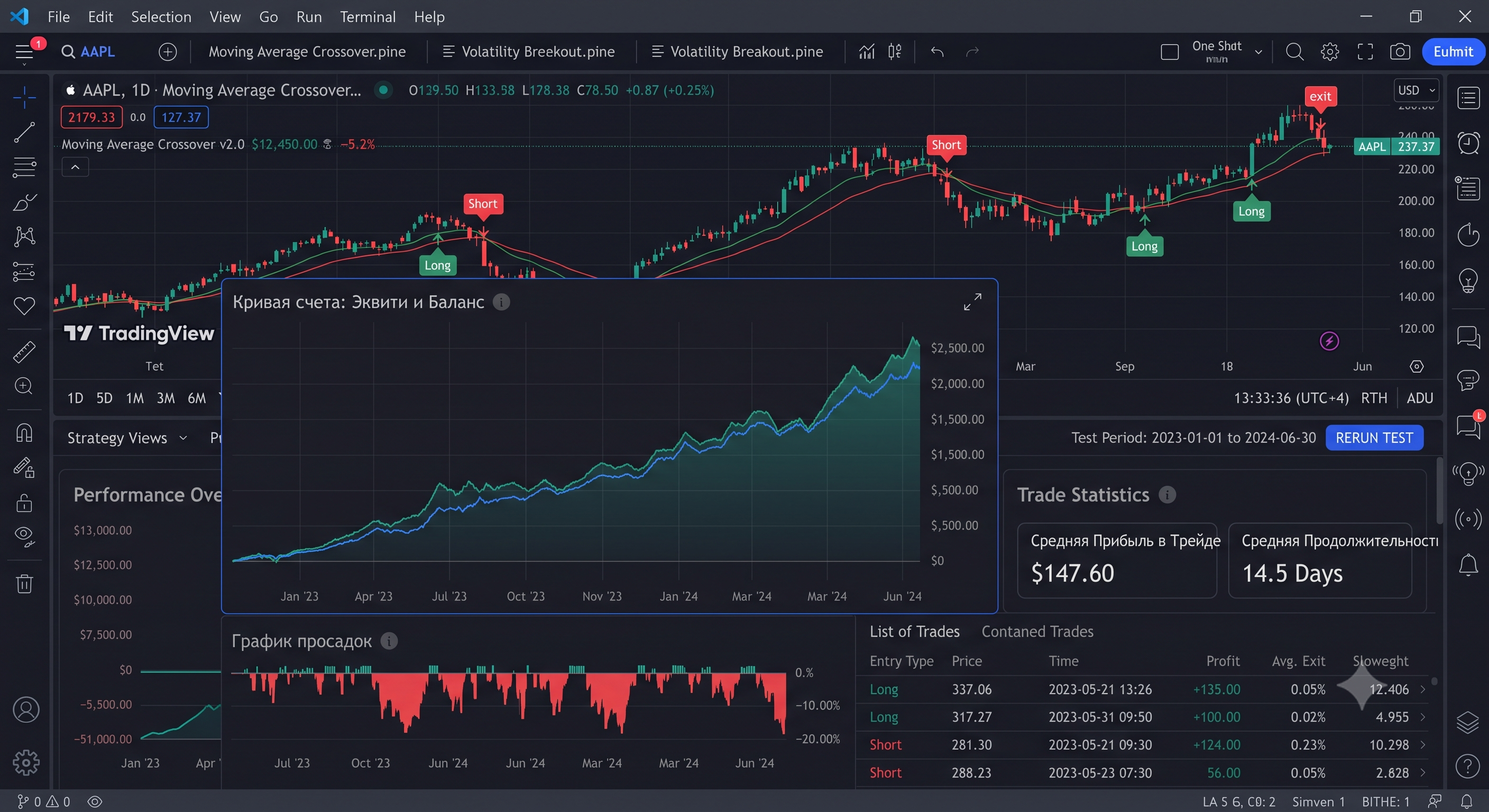
Task: Toggle magnet mode in left sidebar
Action: click(x=24, y=433)
